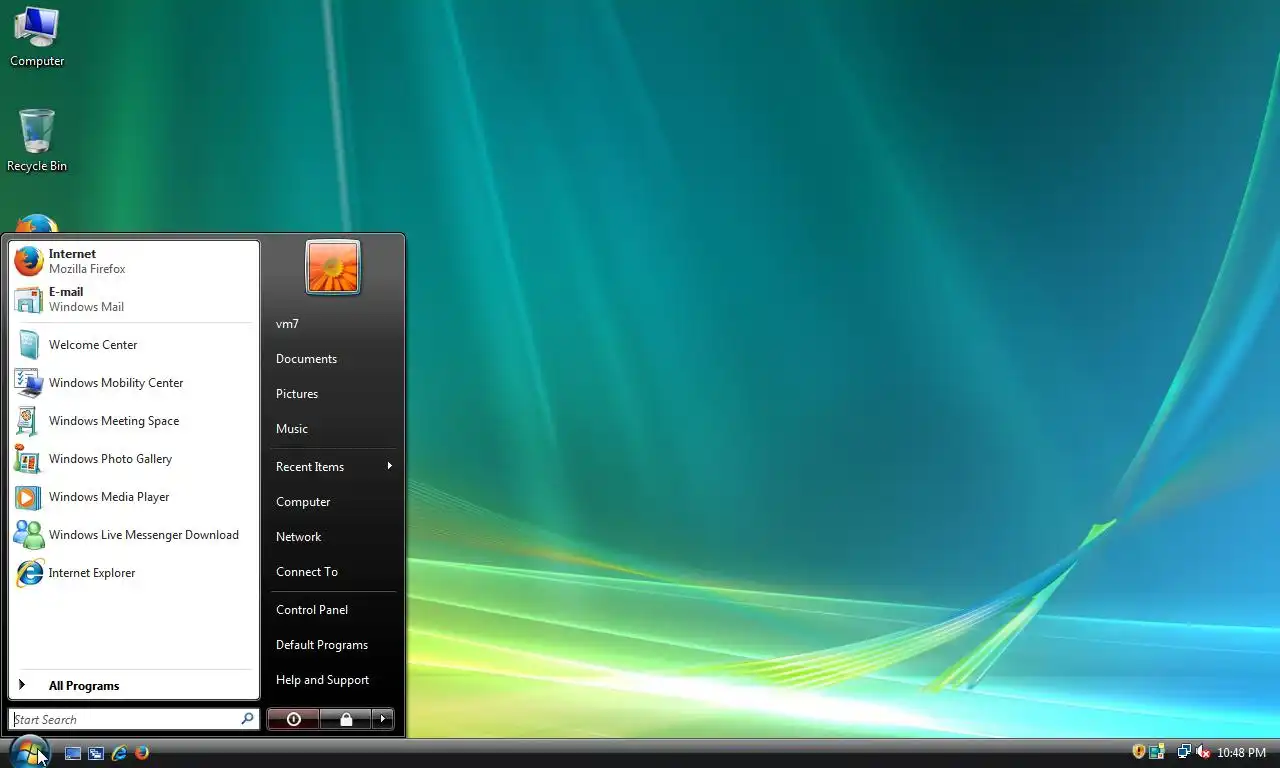The image size is (1280, 768).
Task: Launch Mozilla Firefox from the Internet entry
Action: click(x=134, y=261)
